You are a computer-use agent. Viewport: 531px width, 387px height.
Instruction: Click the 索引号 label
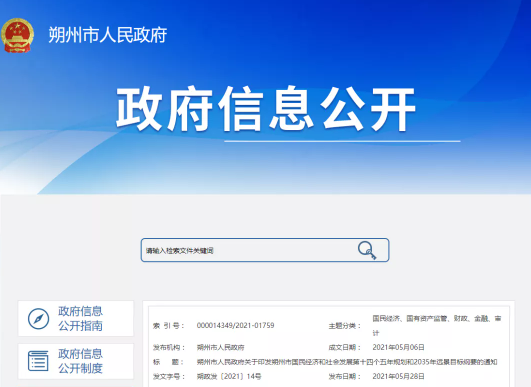click(169, 326)
